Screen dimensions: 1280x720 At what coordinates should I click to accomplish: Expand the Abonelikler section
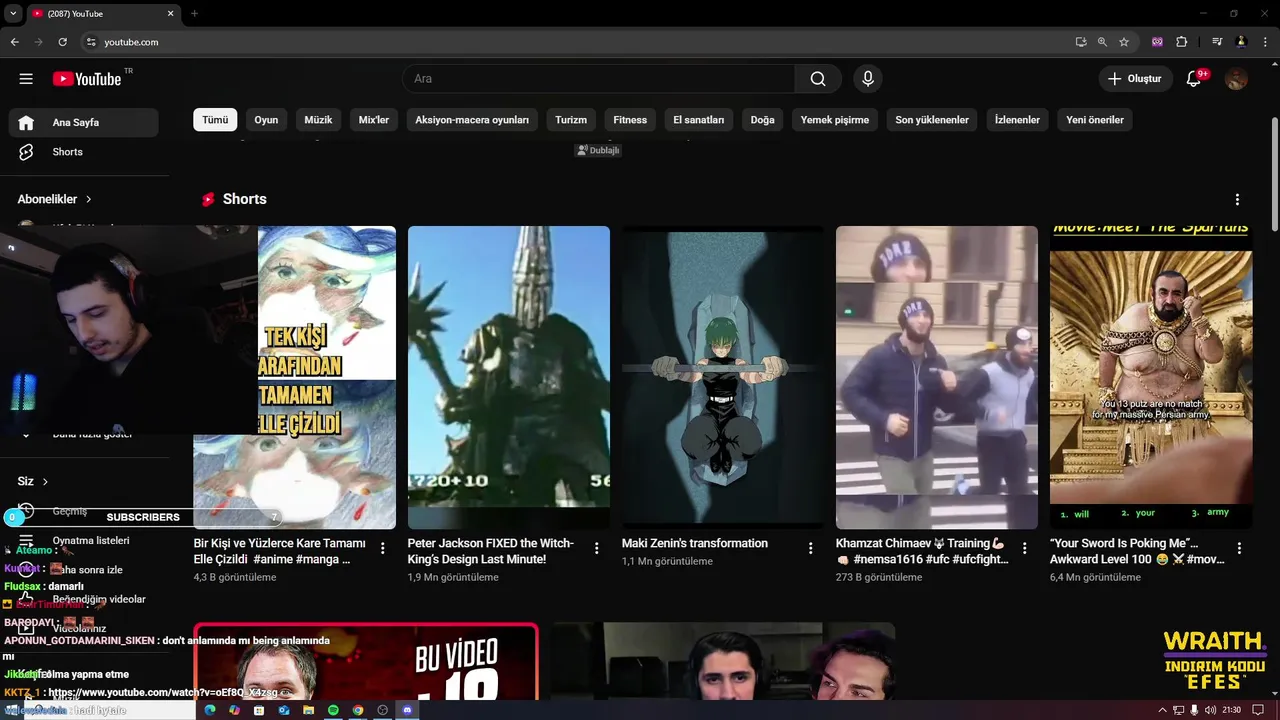(54, 199)
